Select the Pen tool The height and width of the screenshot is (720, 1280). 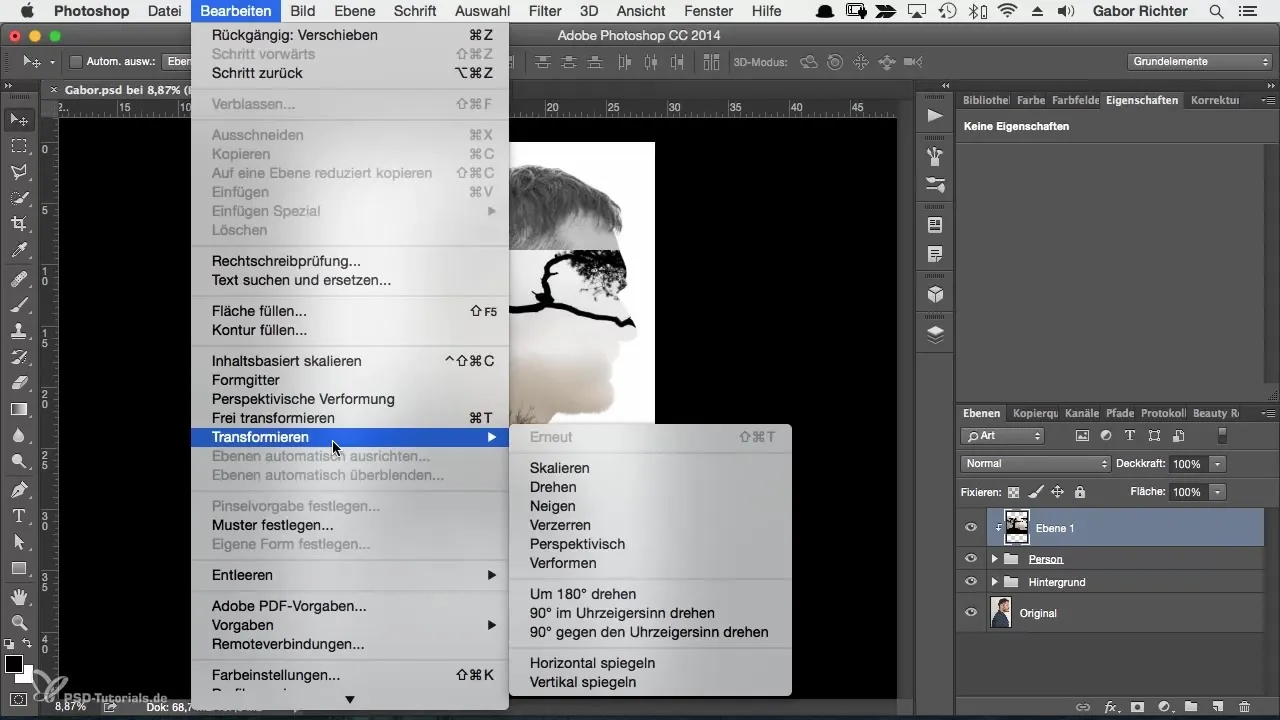(19, 490)
